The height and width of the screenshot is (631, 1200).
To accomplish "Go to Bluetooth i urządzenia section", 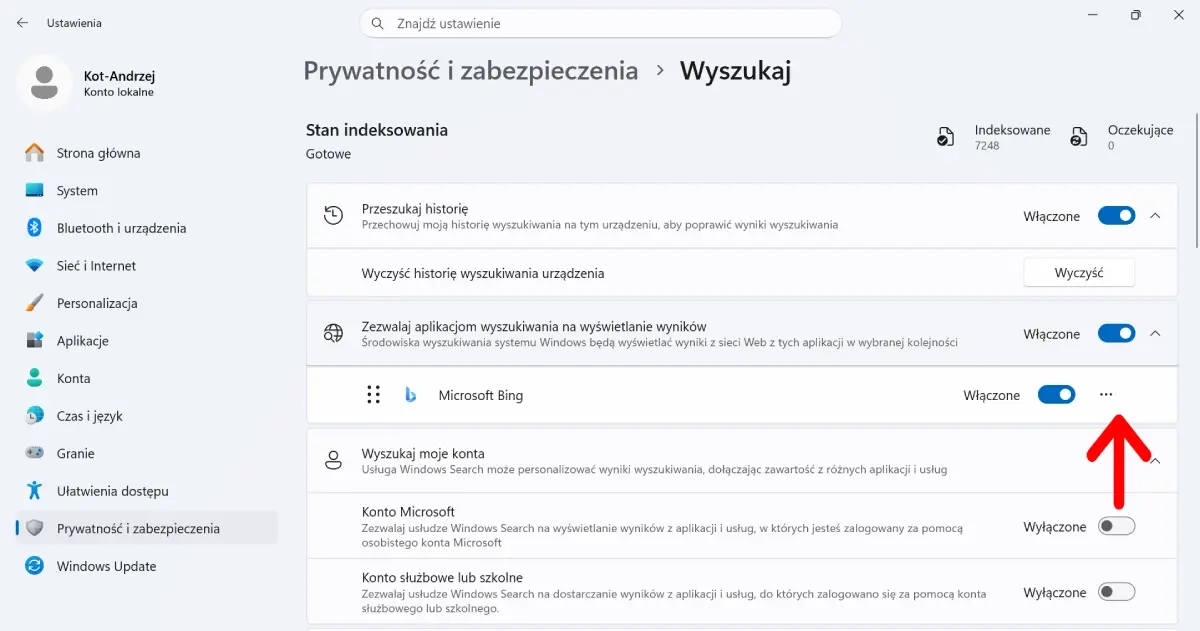I will (x=147, y=228).
